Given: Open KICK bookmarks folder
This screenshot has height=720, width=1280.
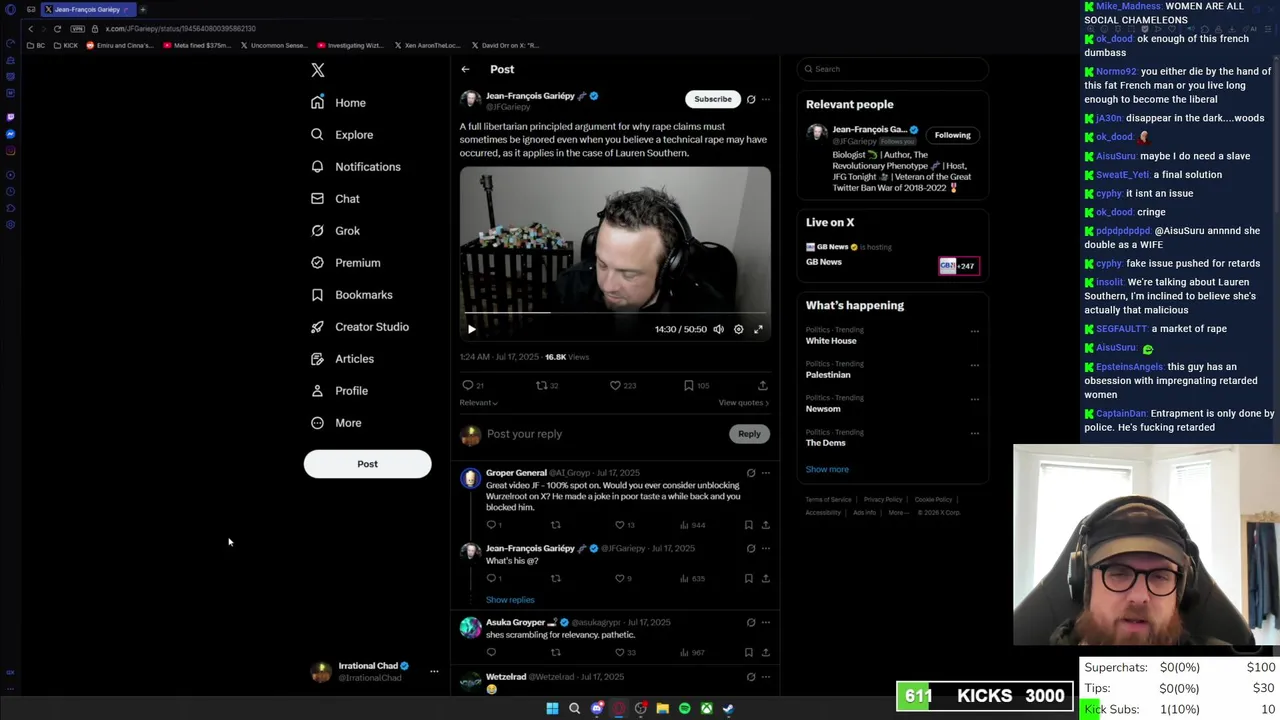Looking at the screenshot, I should click(66, 45).
